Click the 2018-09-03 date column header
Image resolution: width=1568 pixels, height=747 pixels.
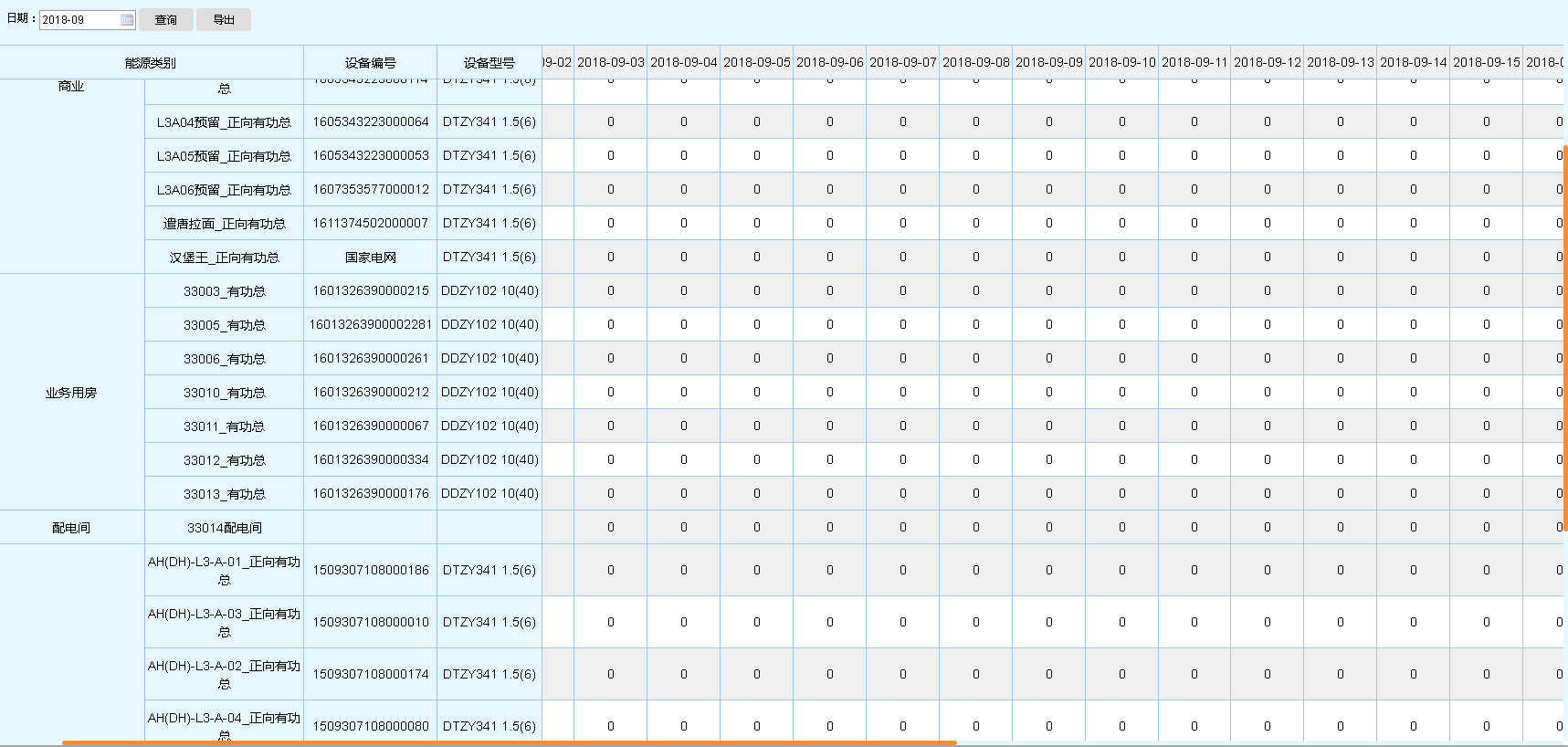pyautogui.click(x=611, y=62)
